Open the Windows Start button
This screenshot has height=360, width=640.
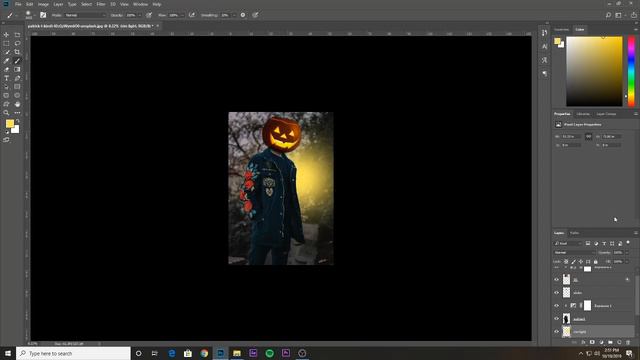(x=8, y=353)
